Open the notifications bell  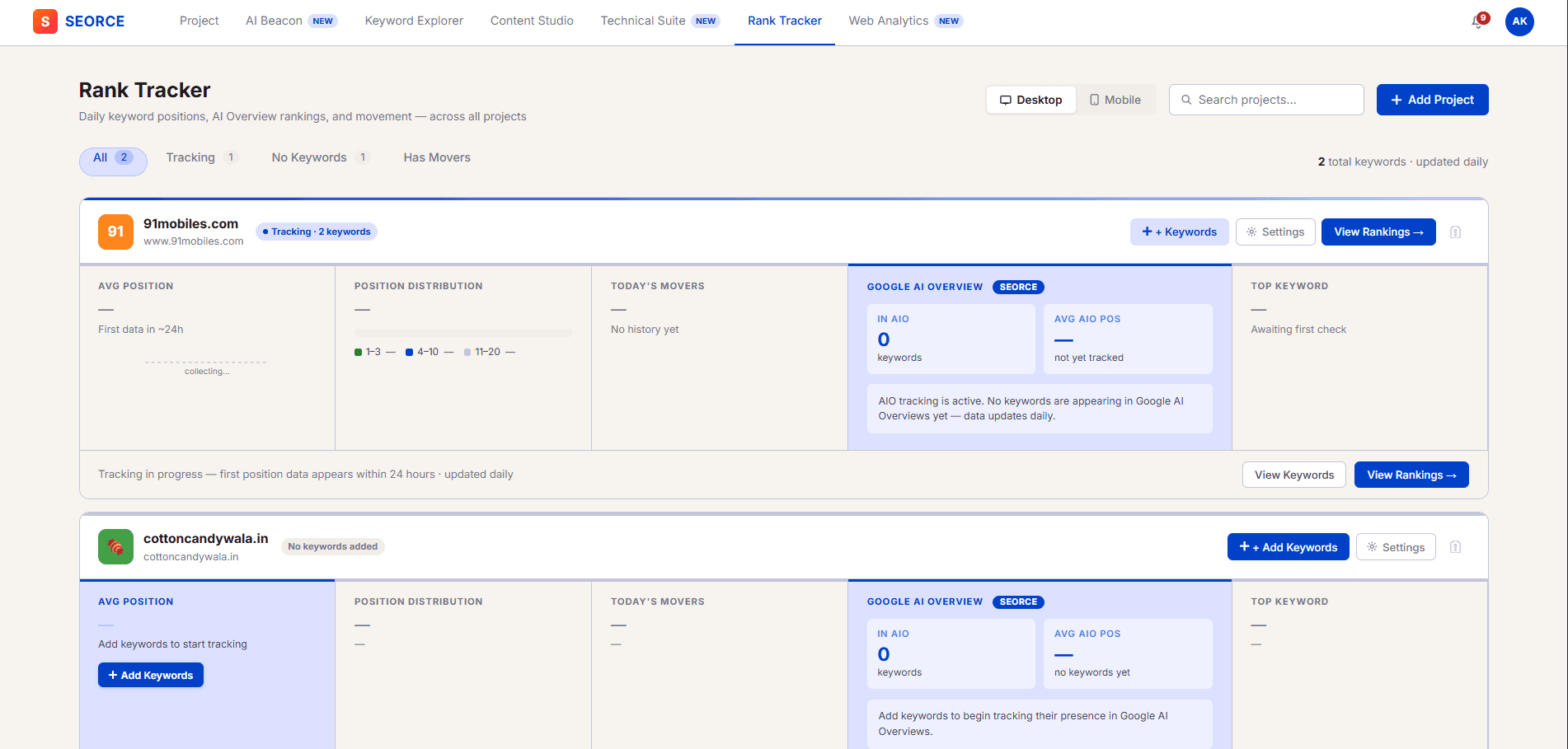[1477, 21]
